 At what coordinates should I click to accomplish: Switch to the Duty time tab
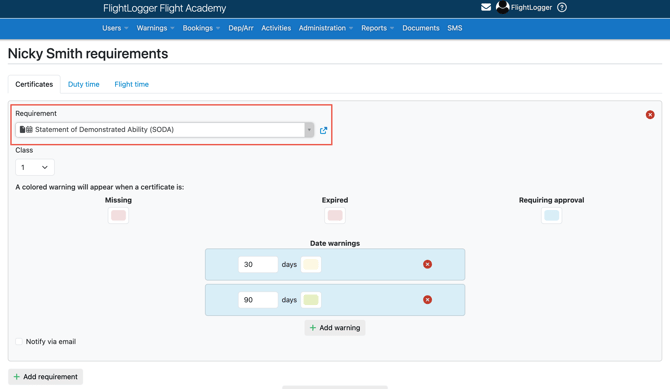point(83,84)
